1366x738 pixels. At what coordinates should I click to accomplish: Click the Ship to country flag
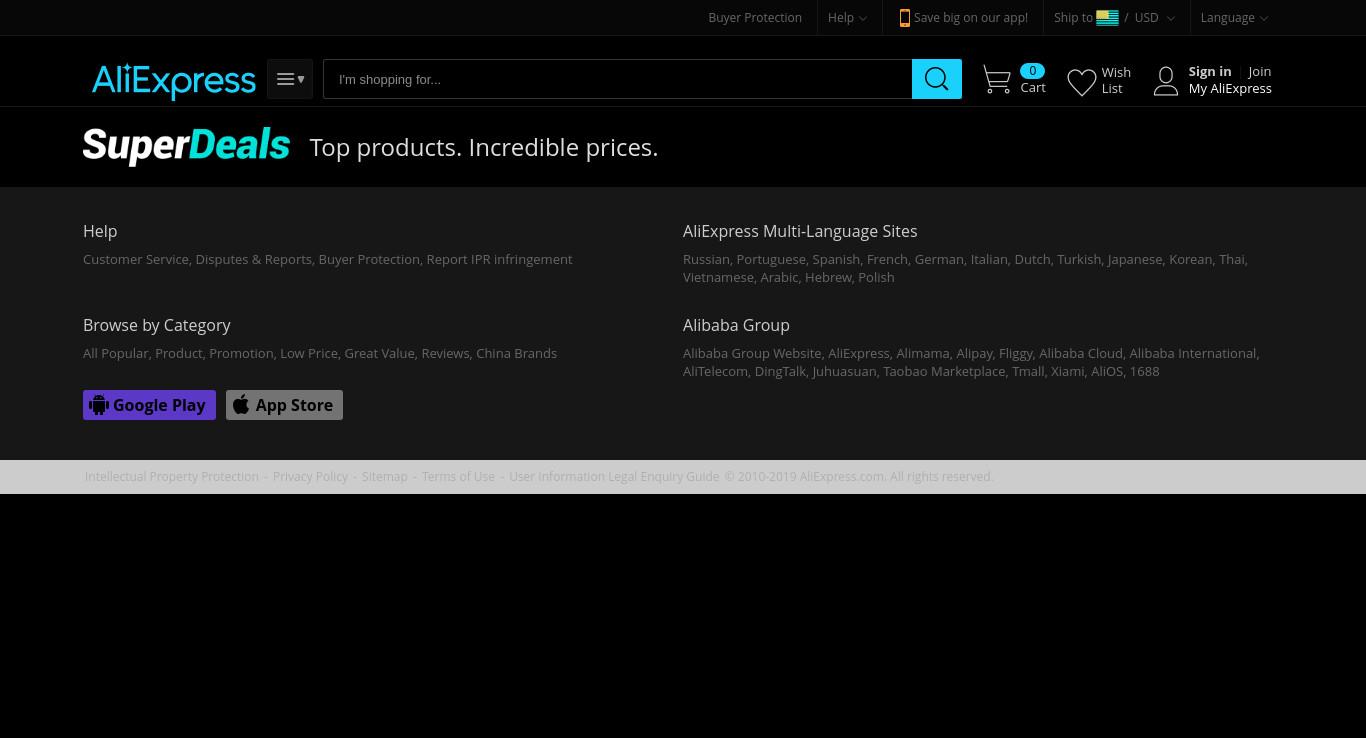point(1107,18)
